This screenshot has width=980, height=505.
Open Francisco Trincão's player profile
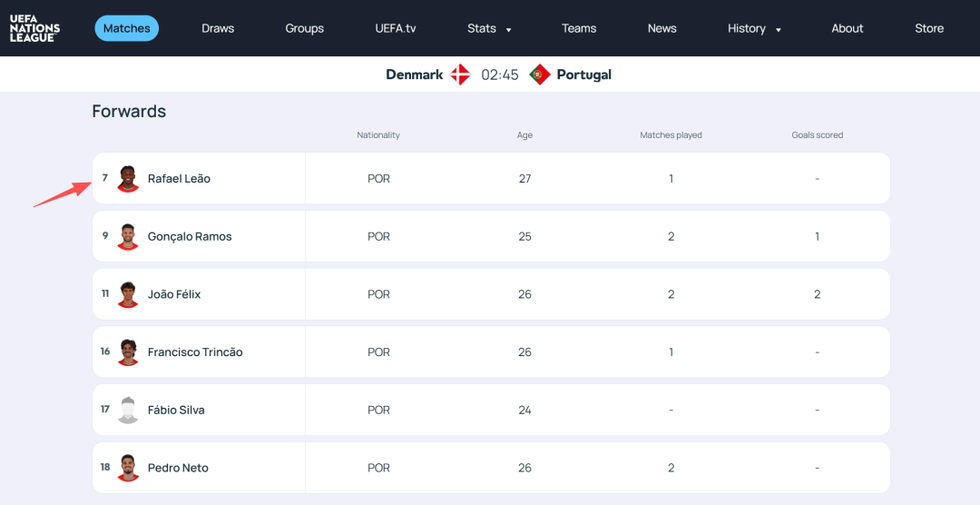(x=195, y=352)
